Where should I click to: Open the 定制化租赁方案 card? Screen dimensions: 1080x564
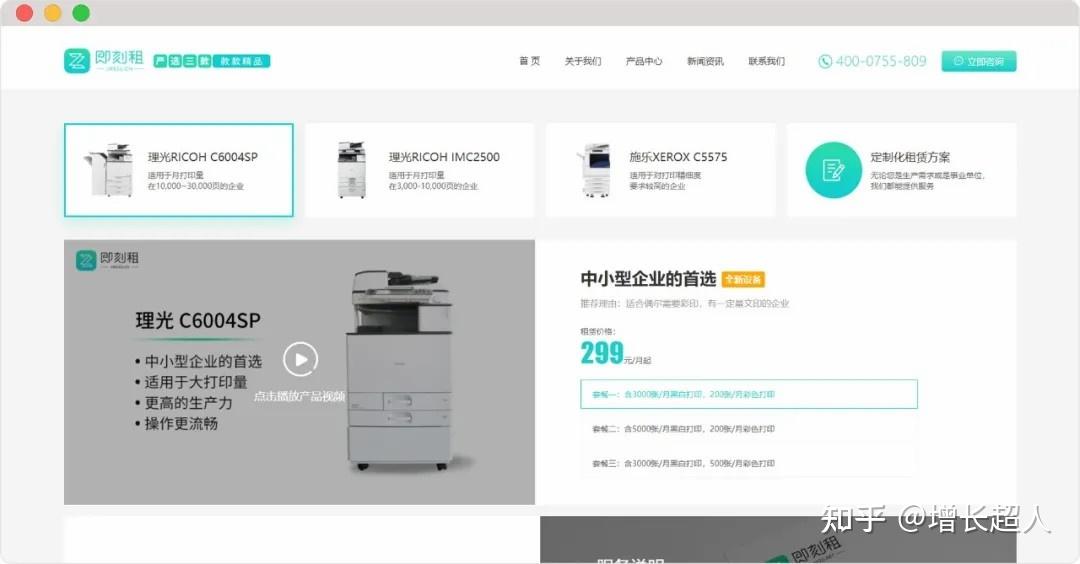[902, 170]
